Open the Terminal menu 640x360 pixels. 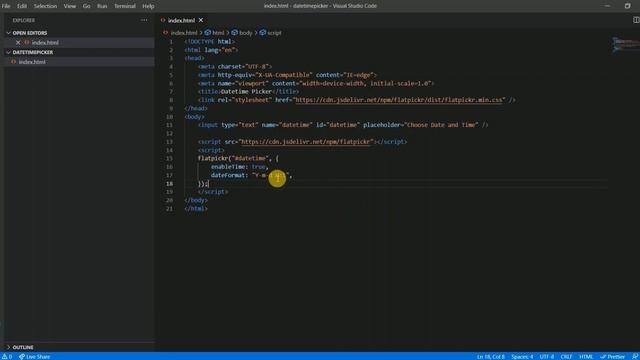(x=125, y=6)
